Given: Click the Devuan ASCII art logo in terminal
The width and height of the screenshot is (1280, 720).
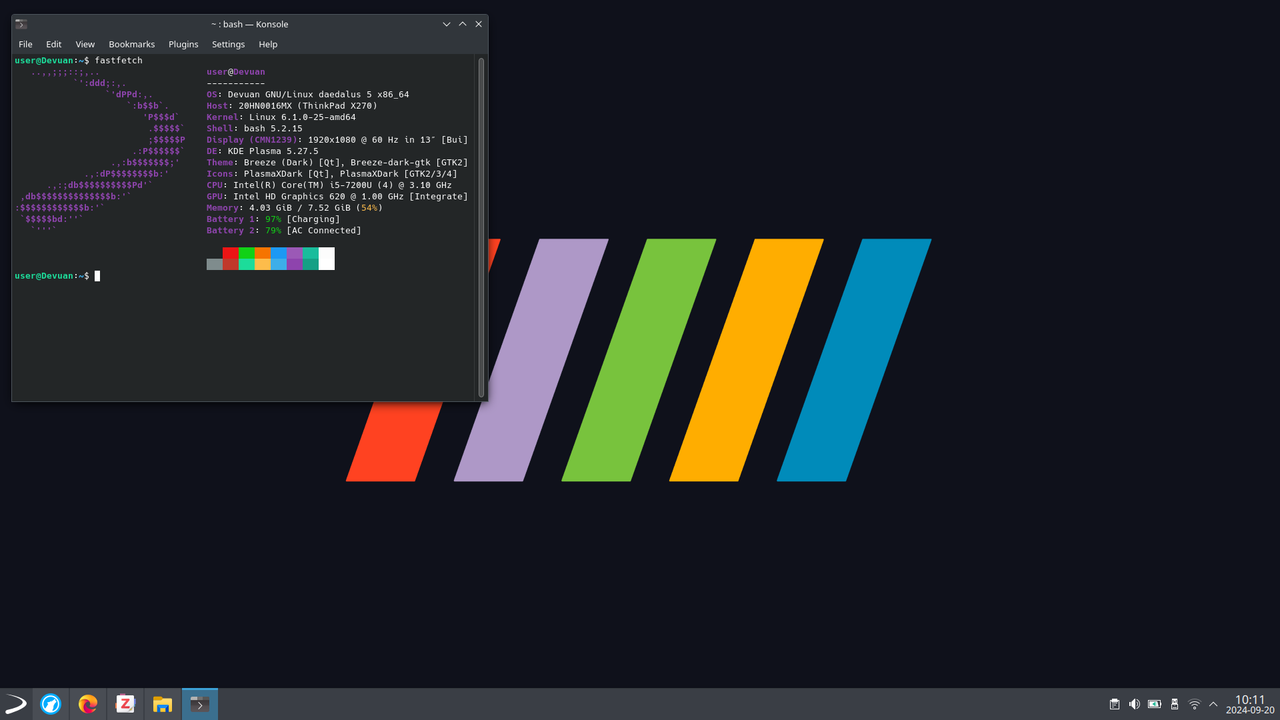Looking at the screenshot, I should (x=100, y=150).
